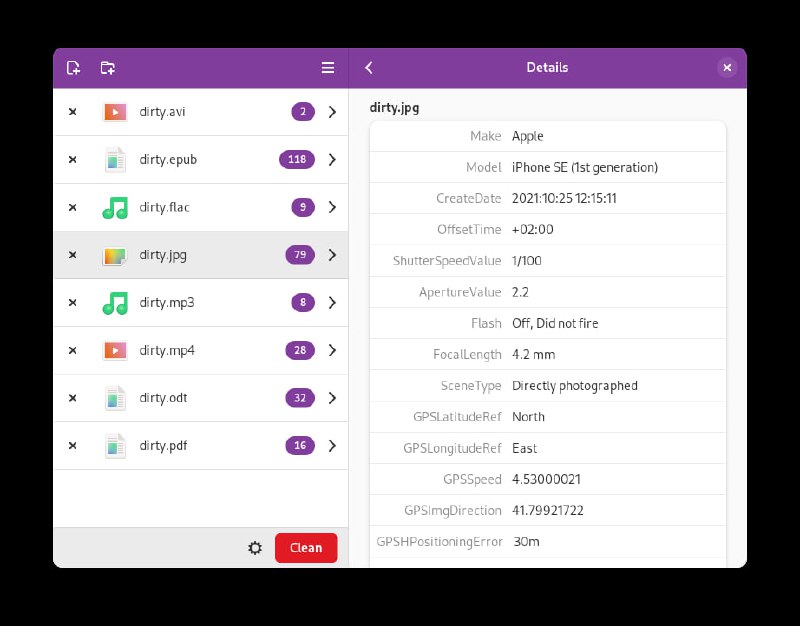Select the dirty.mp3 row in the list

[200, 302]
